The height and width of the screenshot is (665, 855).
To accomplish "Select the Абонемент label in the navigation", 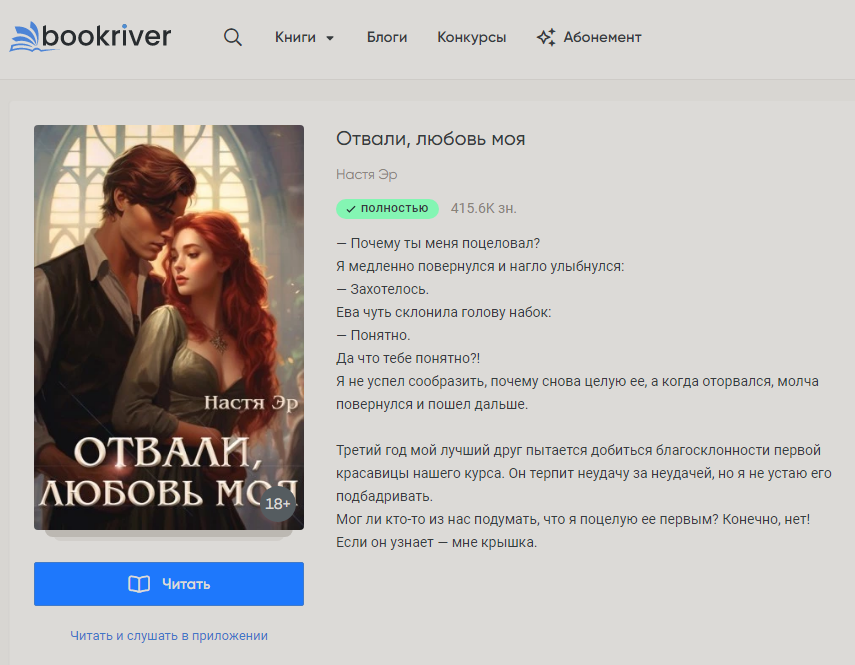I will [602, 38].
